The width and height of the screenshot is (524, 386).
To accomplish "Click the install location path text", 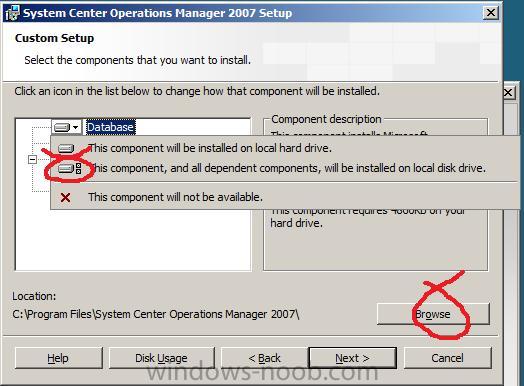I will pos(156,314).
